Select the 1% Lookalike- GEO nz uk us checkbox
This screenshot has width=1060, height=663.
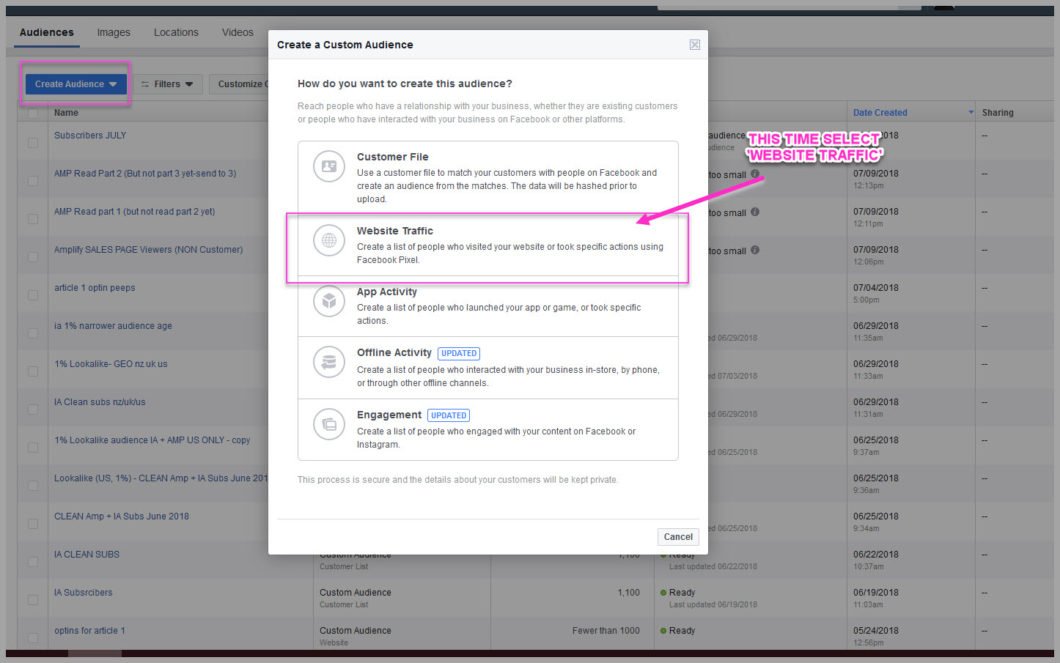32,371
